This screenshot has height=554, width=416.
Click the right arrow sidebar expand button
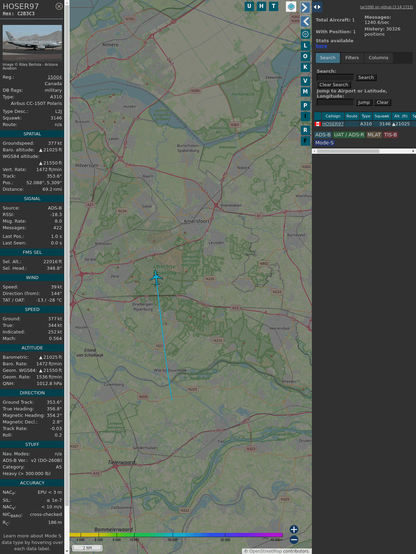(305, 7)
